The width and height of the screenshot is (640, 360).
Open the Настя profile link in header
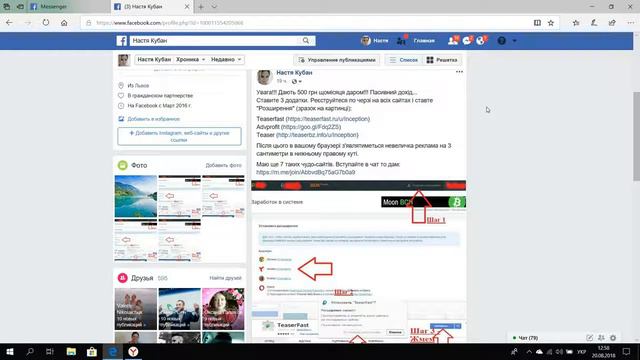click(x=375, y=40)
